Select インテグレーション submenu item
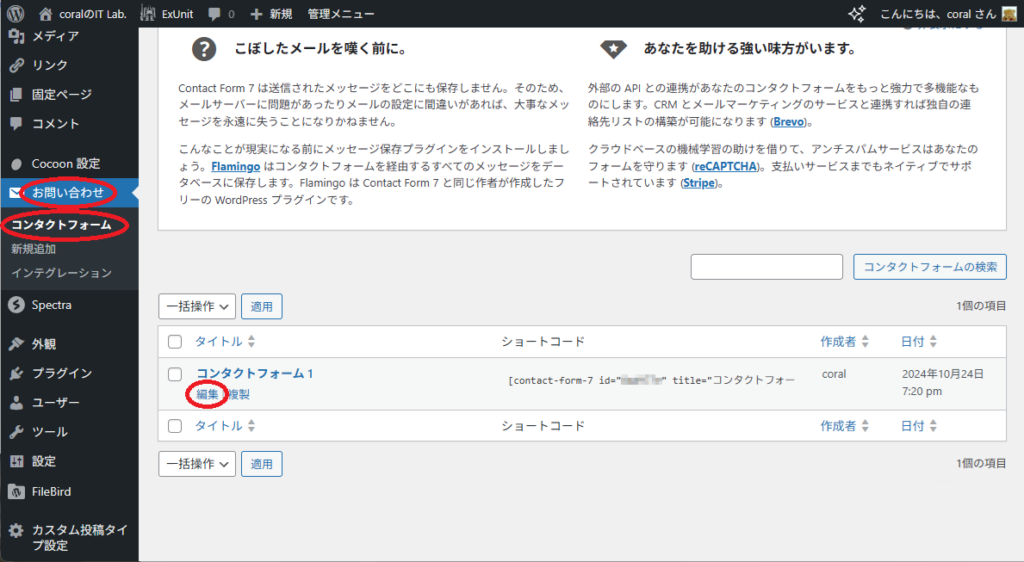The image size is (1024, 562). (x=61, y=273)
